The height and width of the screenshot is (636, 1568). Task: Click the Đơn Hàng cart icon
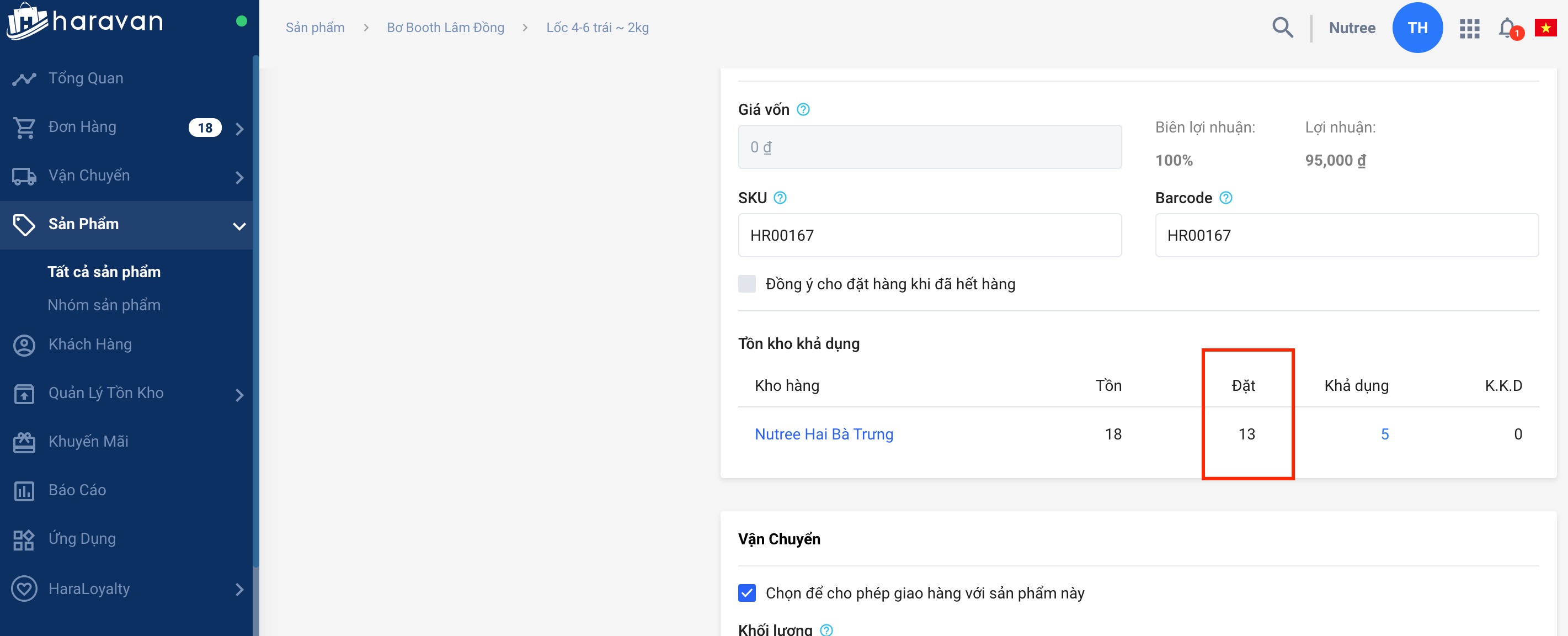(24, 128)
